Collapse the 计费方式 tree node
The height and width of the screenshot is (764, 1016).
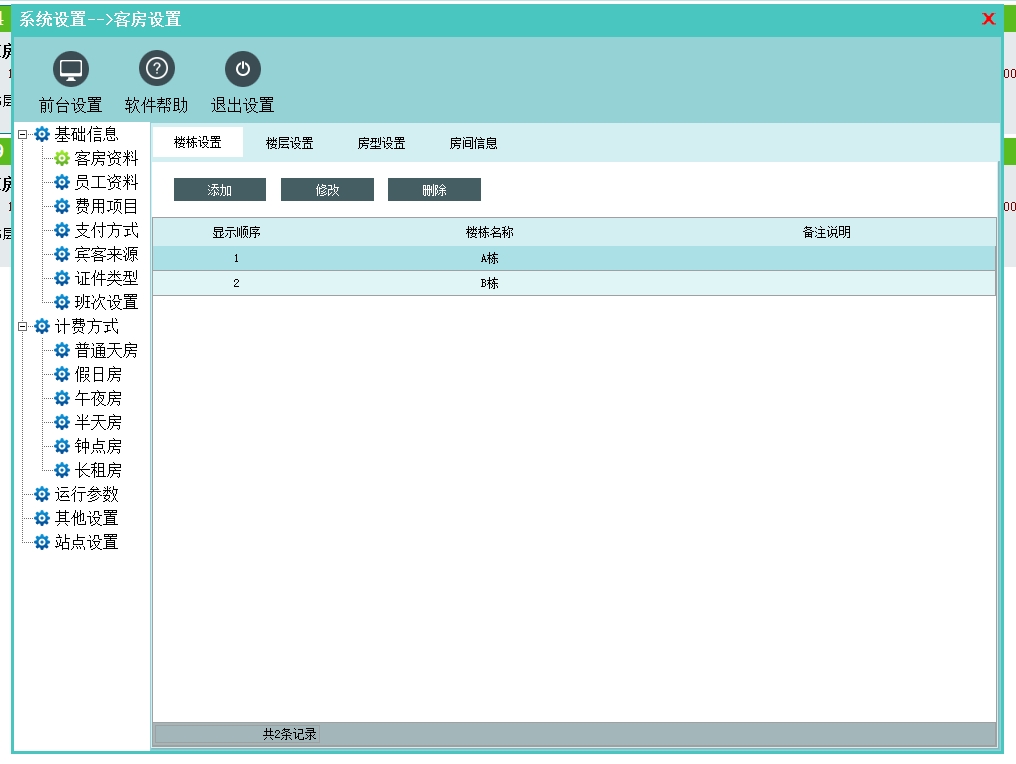[23, 326]
